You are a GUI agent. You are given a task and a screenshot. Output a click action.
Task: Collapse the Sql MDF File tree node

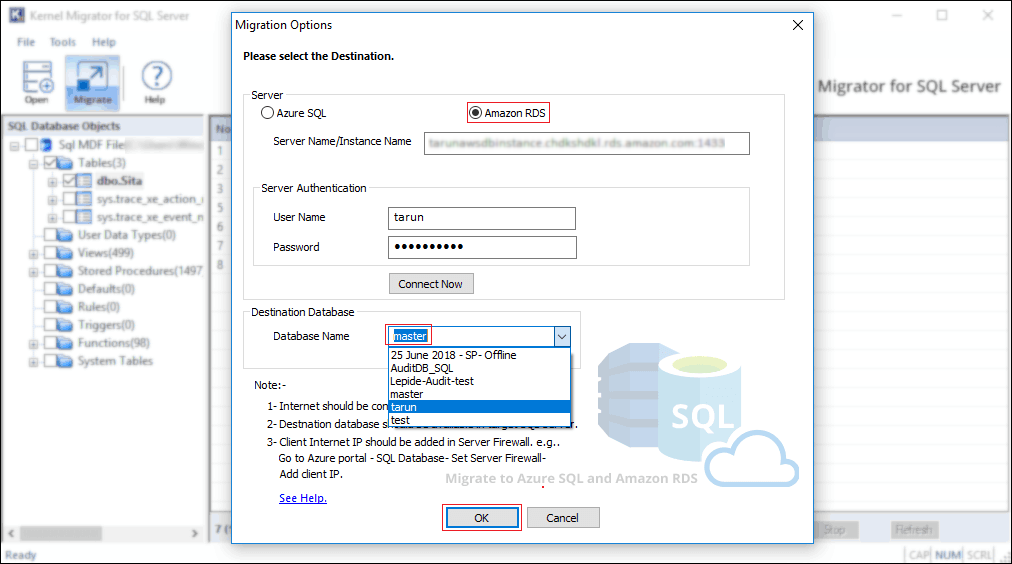[14, 146]
